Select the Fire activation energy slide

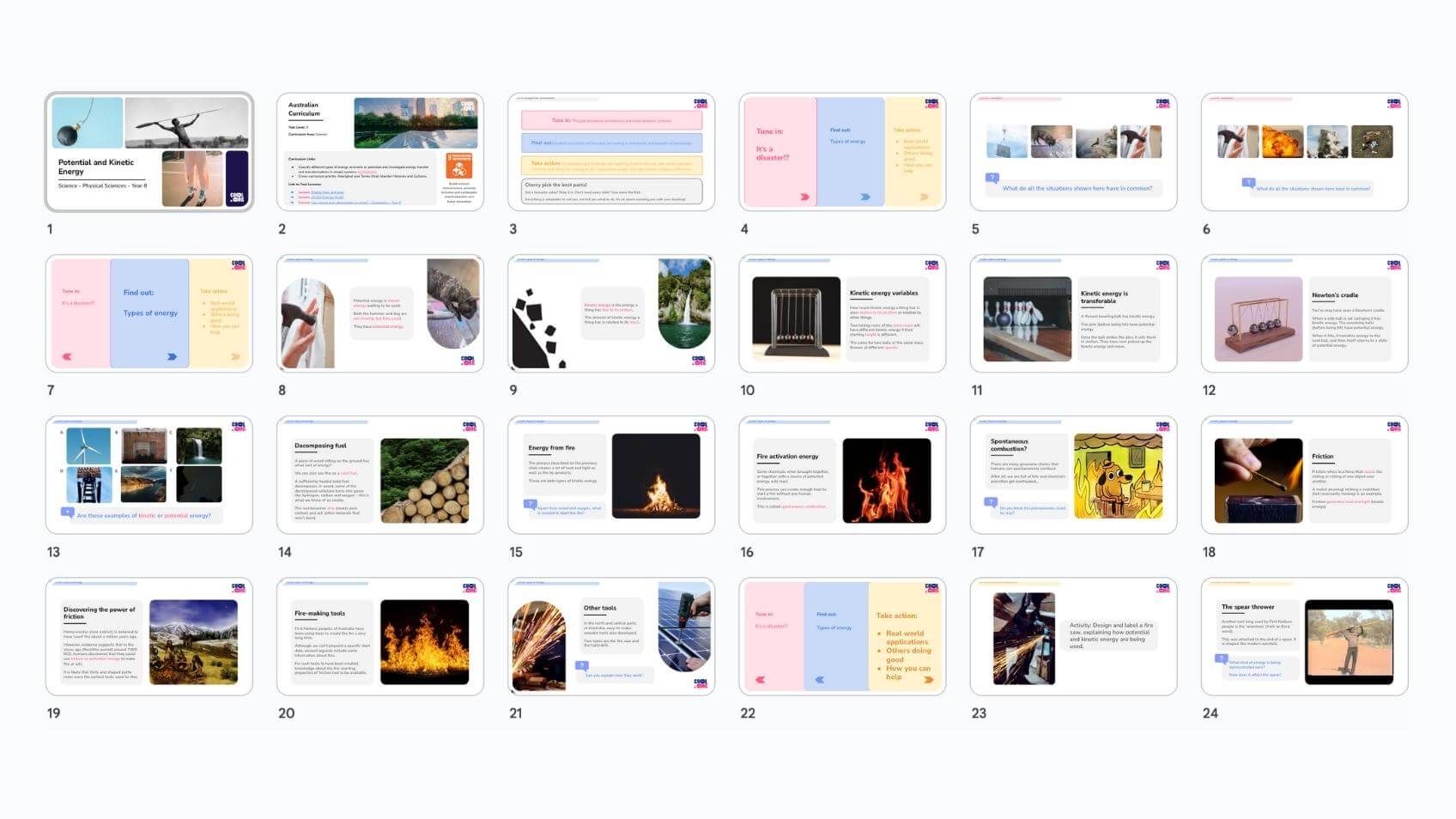click(841, 475)
